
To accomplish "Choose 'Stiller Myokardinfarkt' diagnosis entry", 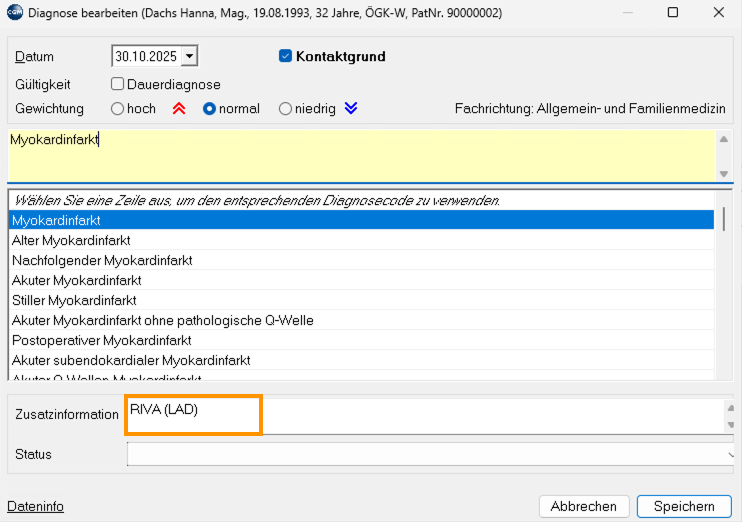I will pyautogui.click(x=74, y=300).
